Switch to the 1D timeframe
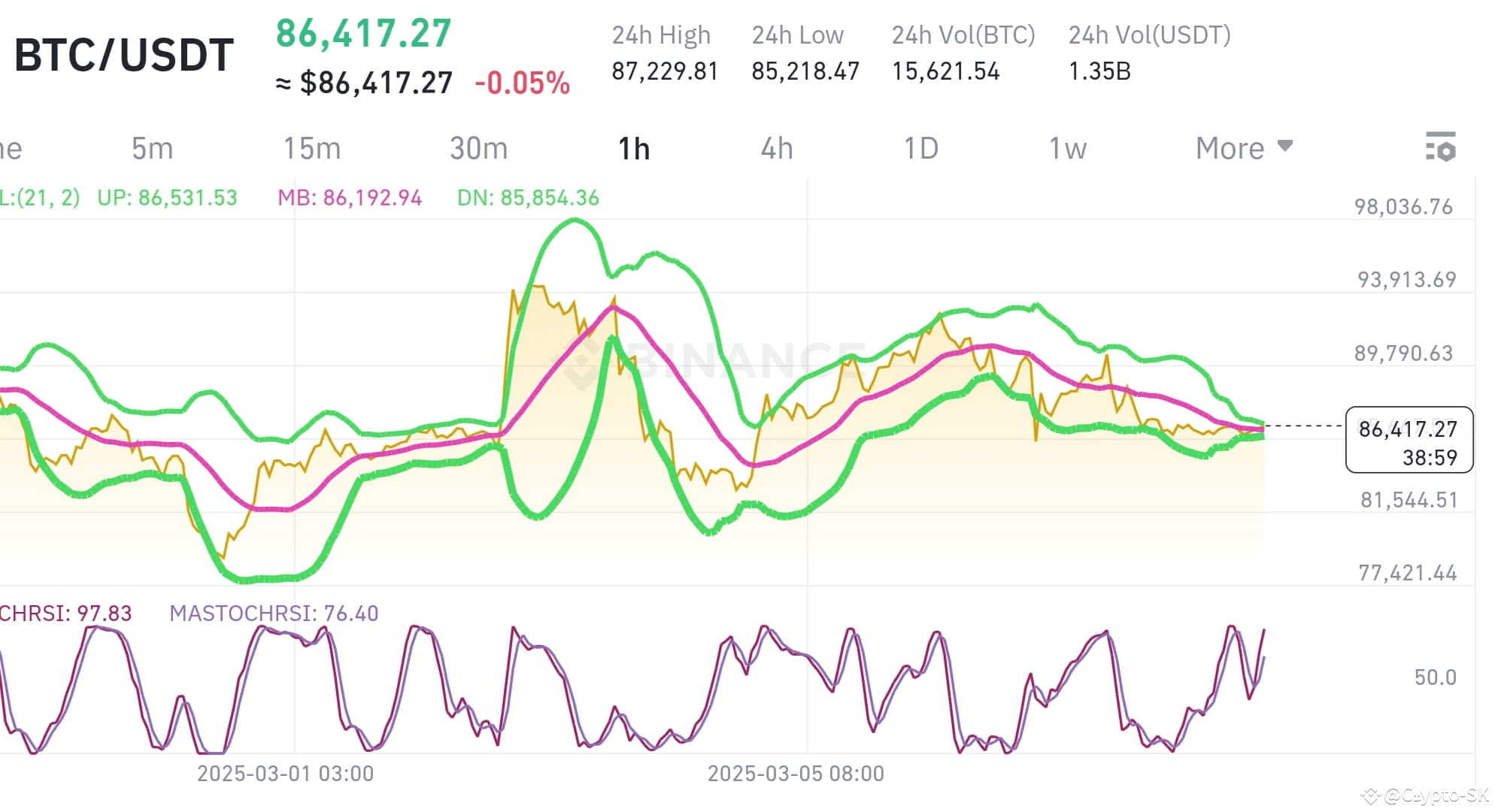Viewport: 1495px width, 812px height. tap(920, 148)
